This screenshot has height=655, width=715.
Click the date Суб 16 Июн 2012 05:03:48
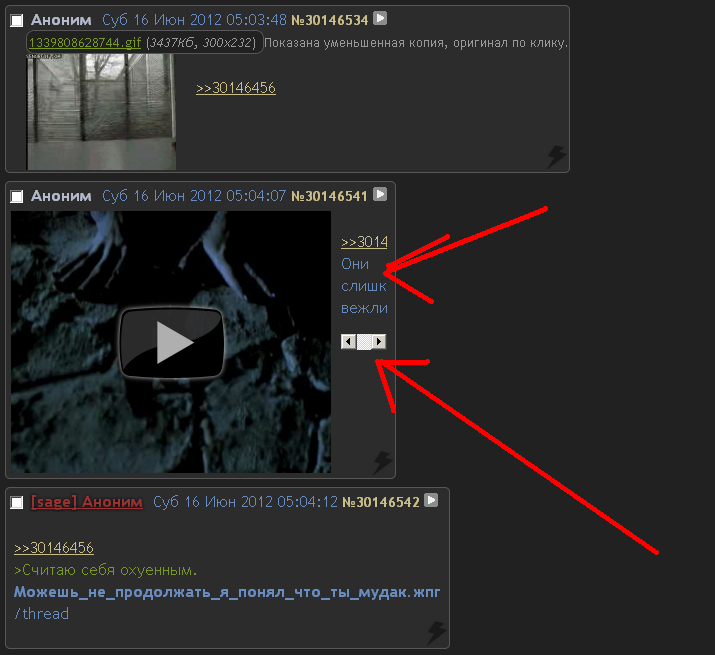coord(194,21)
